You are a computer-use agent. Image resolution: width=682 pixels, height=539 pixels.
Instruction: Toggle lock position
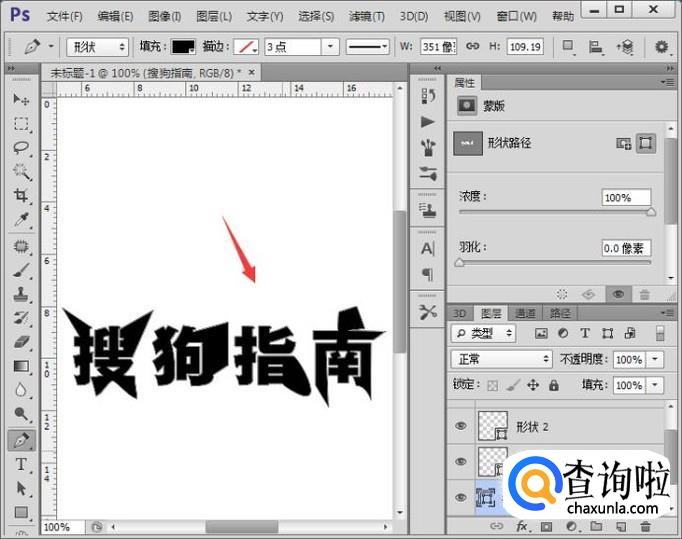click(533, 385)
